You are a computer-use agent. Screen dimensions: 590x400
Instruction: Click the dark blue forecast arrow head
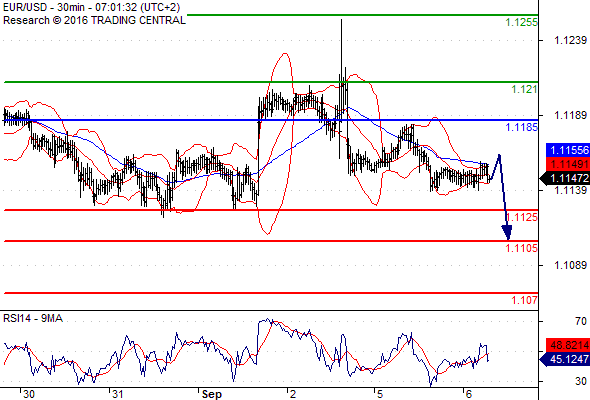tap(507, 232)
